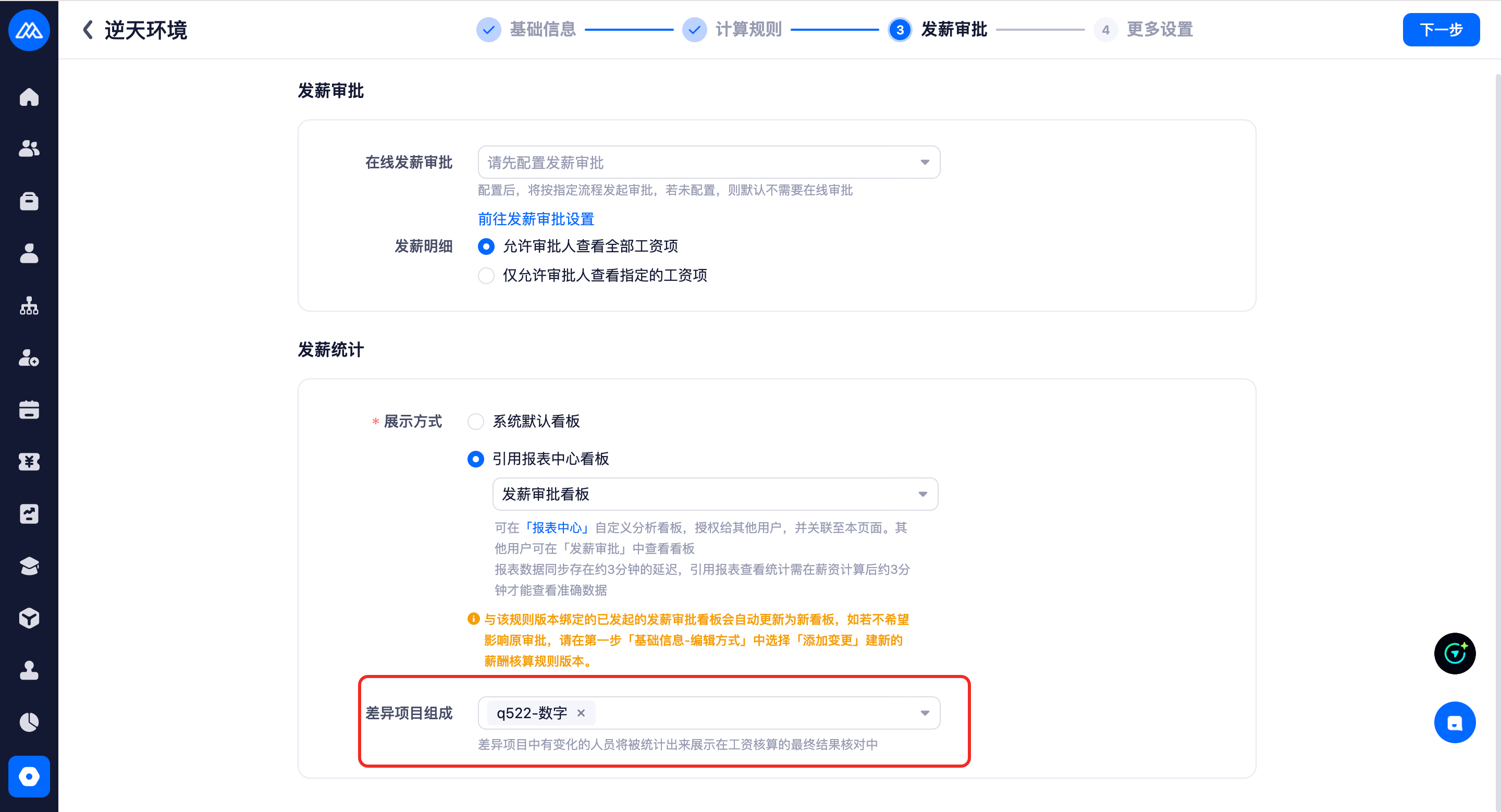Select 允许审批人查看全部工资项 radio option
This screenshot has height=812, width=1501.
point(486,247)
